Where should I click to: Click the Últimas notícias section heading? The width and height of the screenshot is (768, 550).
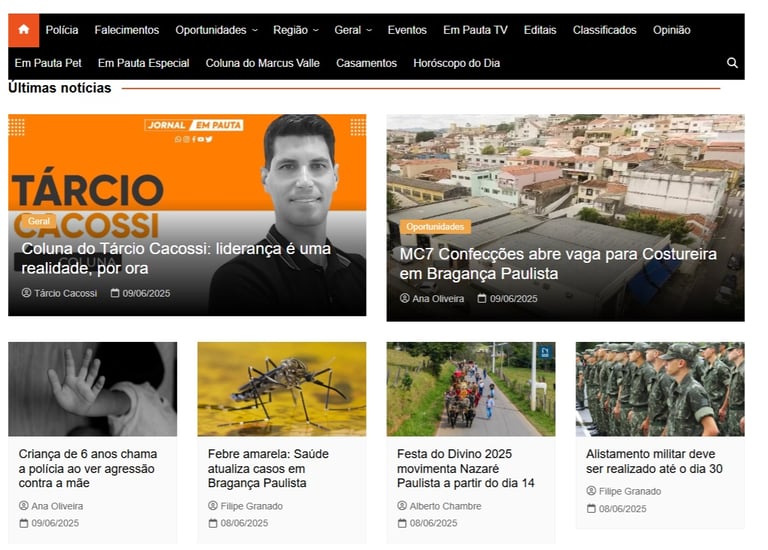pyautogui.click(x=60, y=88)
